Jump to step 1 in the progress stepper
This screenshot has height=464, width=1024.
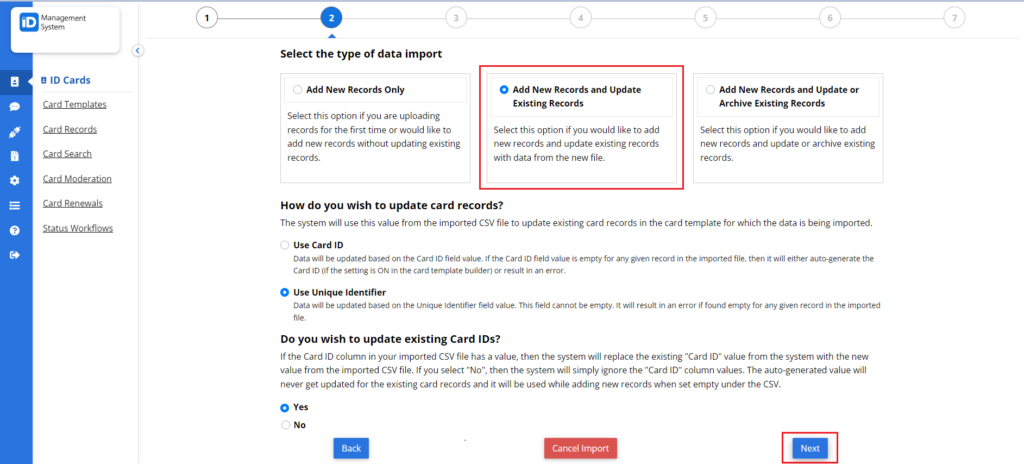[x=206, y=17]
